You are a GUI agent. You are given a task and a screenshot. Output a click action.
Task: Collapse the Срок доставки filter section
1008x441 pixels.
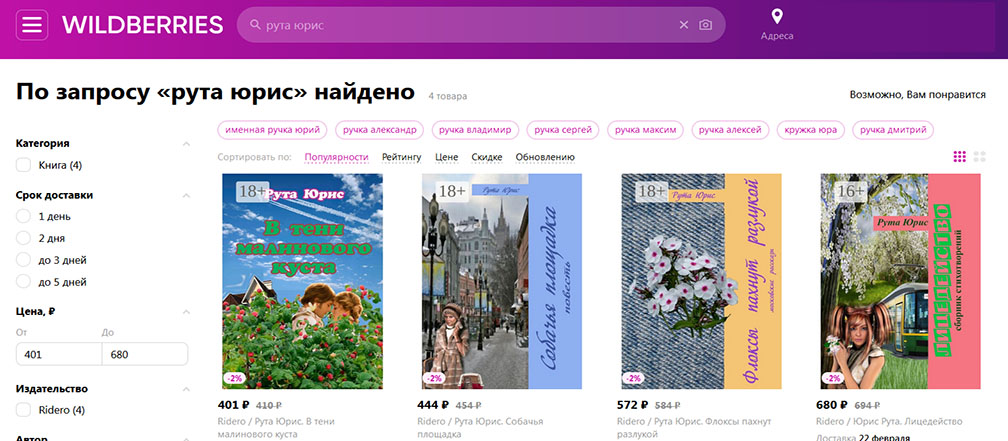click(186, 195)
